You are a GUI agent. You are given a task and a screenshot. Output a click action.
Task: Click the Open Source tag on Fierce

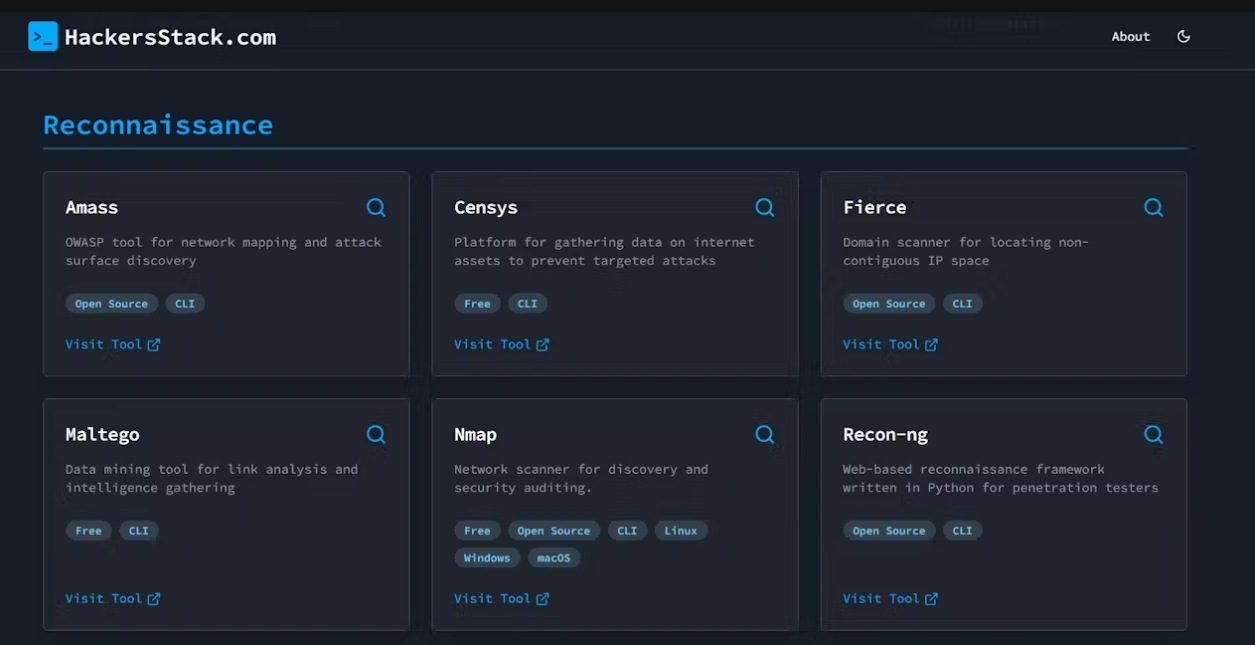[x=889, y=304]
